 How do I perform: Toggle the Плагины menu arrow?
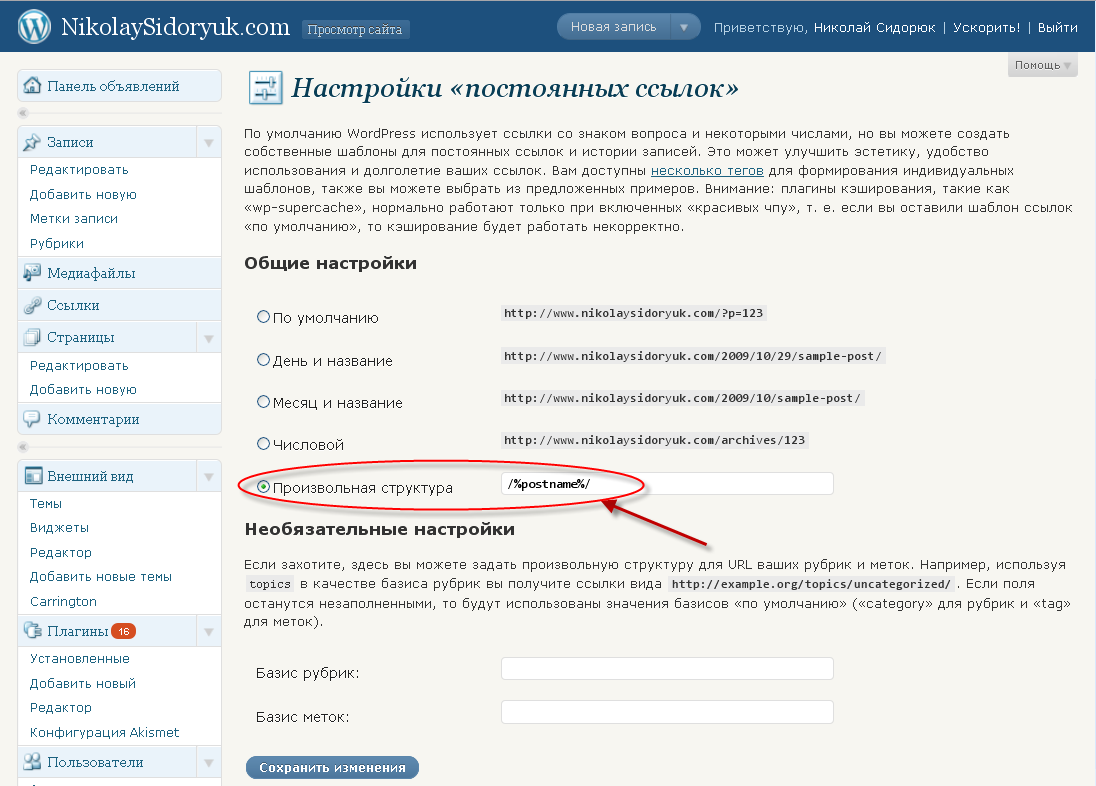208,631
